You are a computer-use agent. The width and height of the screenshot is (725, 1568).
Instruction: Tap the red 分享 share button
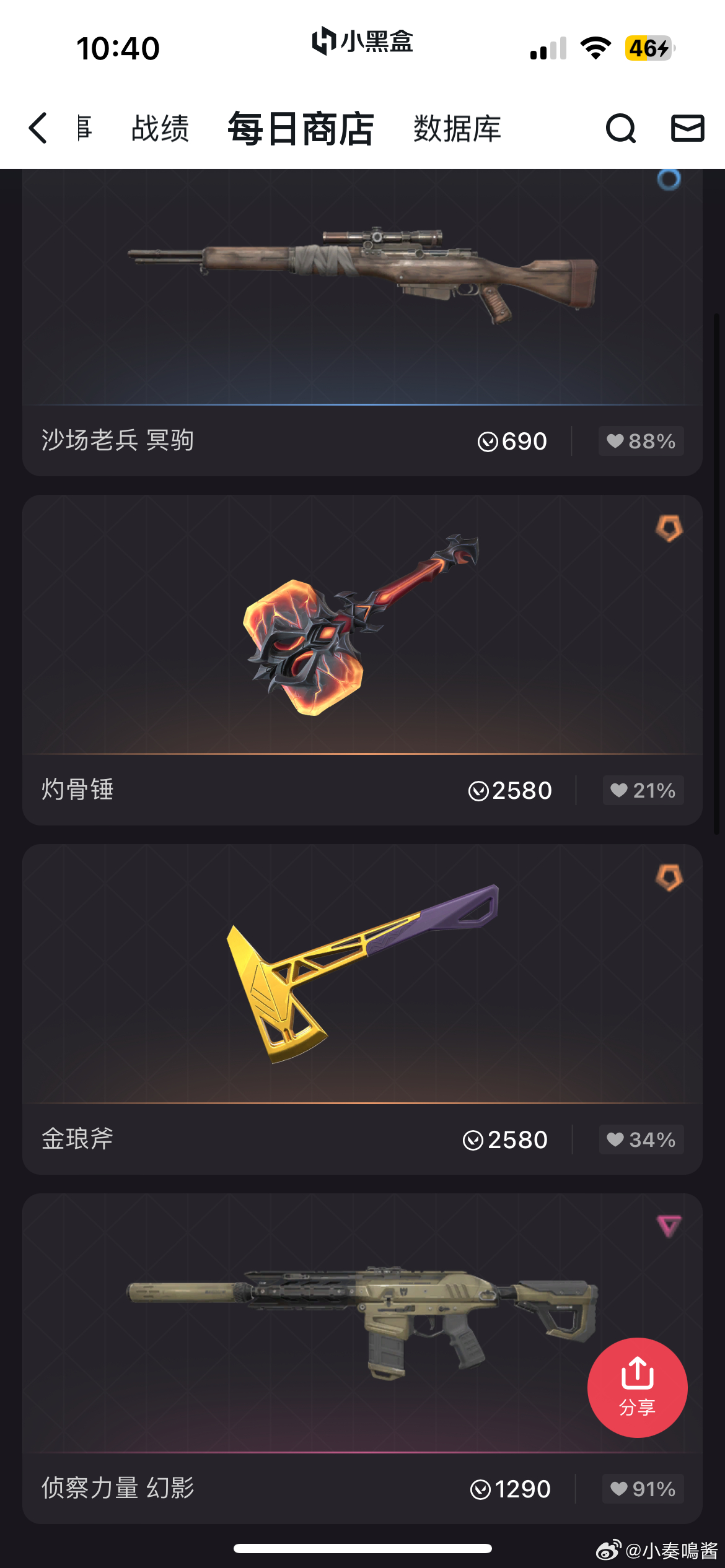(x=637, y=1387)
